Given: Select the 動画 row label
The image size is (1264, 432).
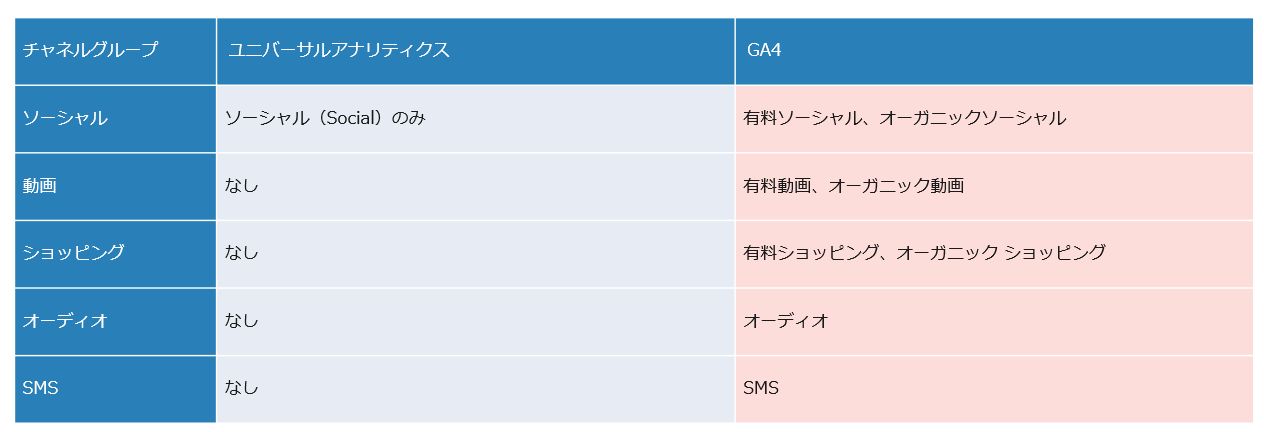Looking at the screenshot, I should click(x=40, y=186).
